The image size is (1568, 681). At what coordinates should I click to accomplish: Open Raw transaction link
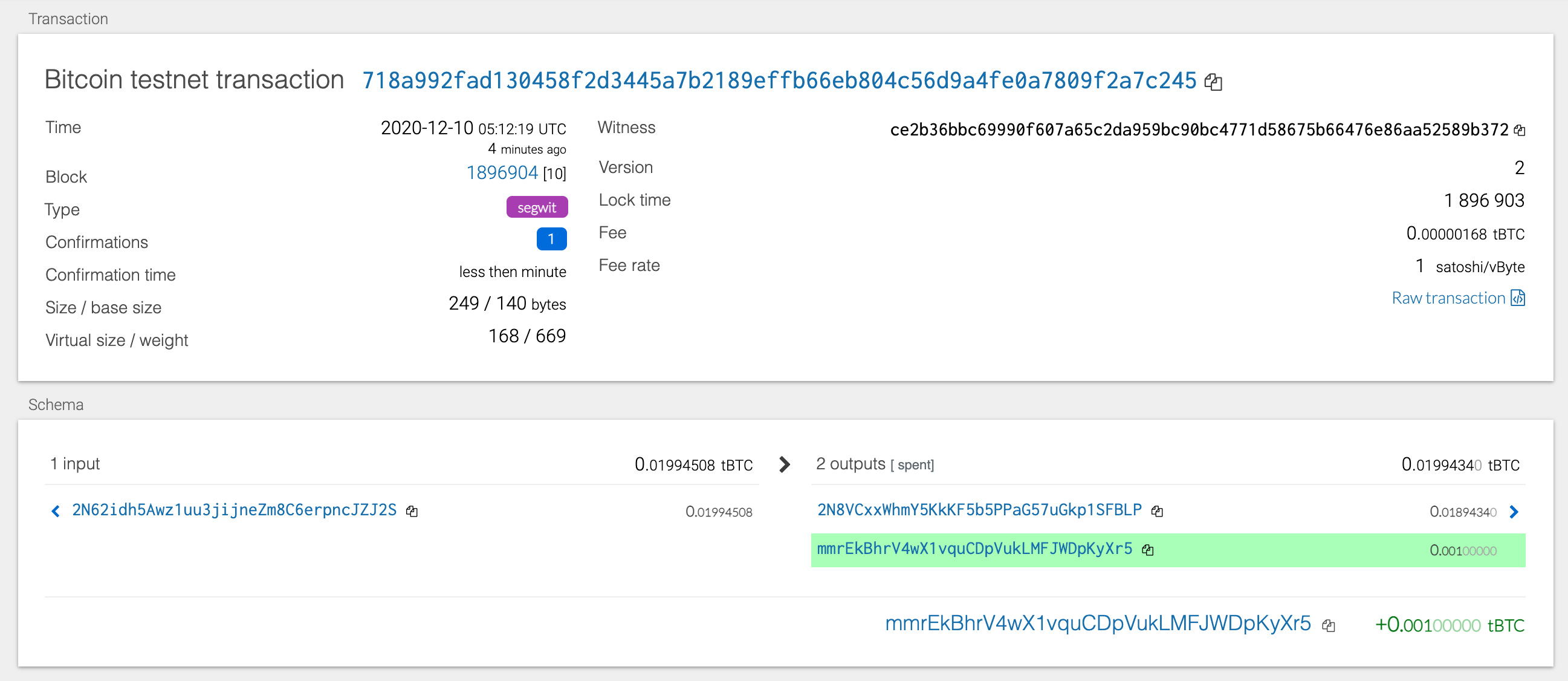click(1448, 298)
